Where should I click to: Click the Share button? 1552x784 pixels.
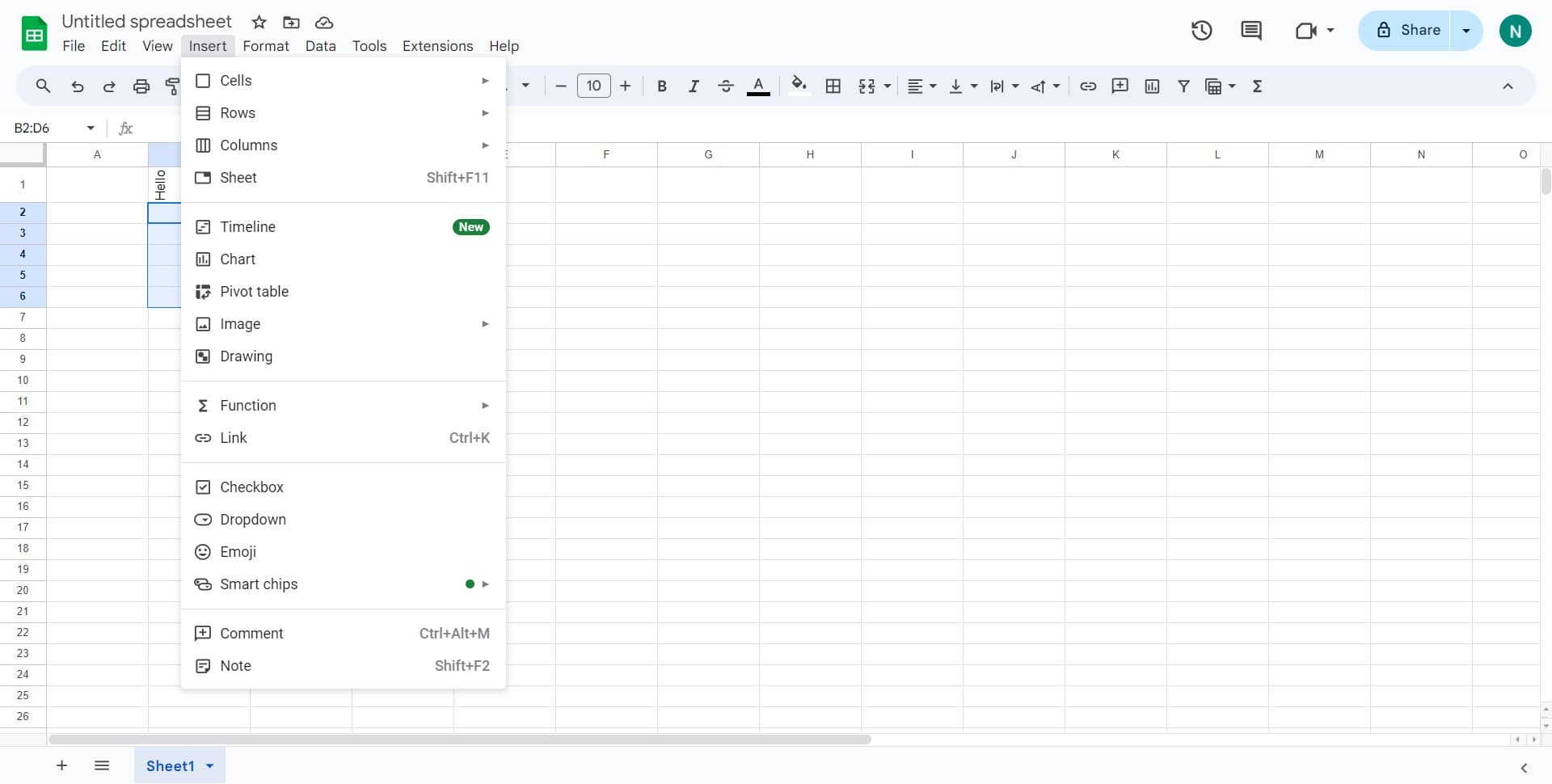pos(1407,31)
